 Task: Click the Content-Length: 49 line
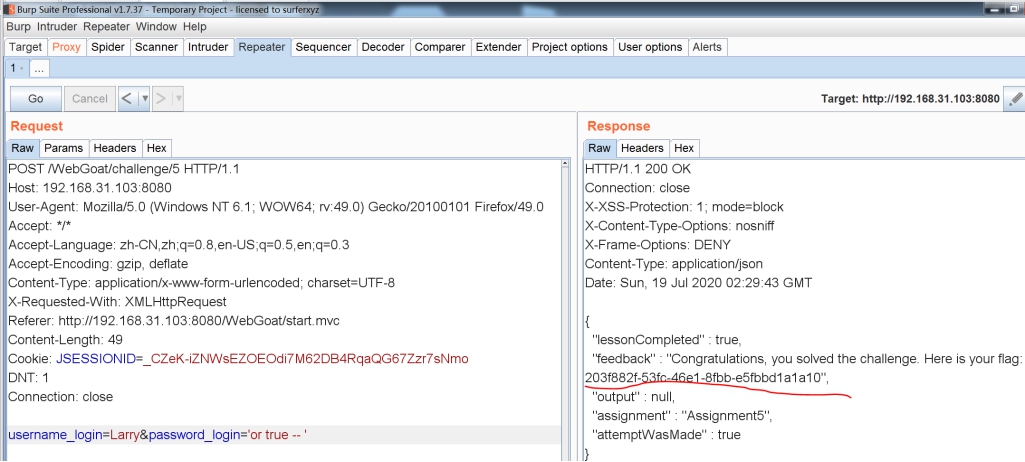[x=65, y=340]
